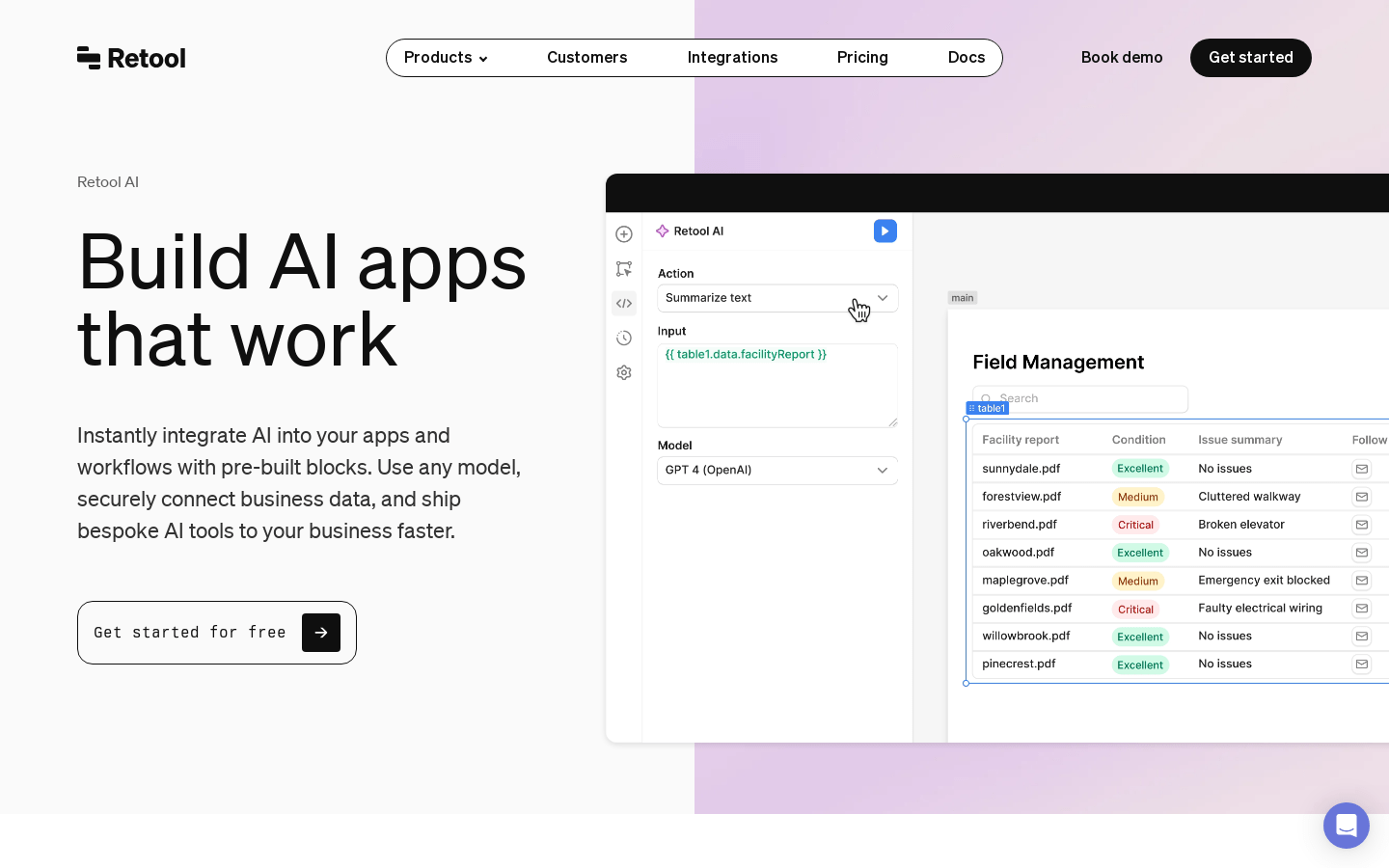Screen dimensions: 1389x868
Task: Click the mail icon in pinecrest.pdf row
Action: [x=1362, y=665]
